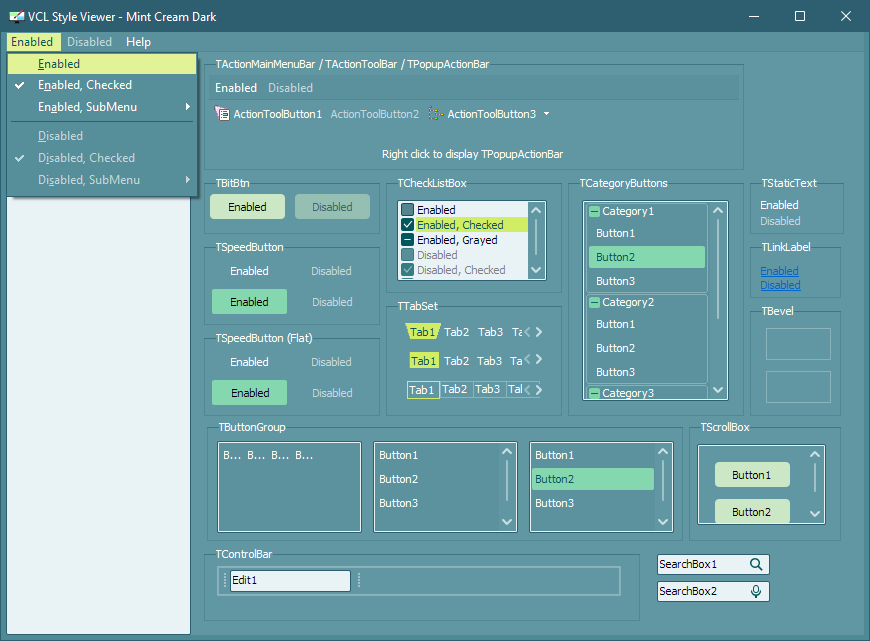This screenshot has height=641, width=870.
Task: Click the disabled TBitBtn button
Action: click(332, 207)
